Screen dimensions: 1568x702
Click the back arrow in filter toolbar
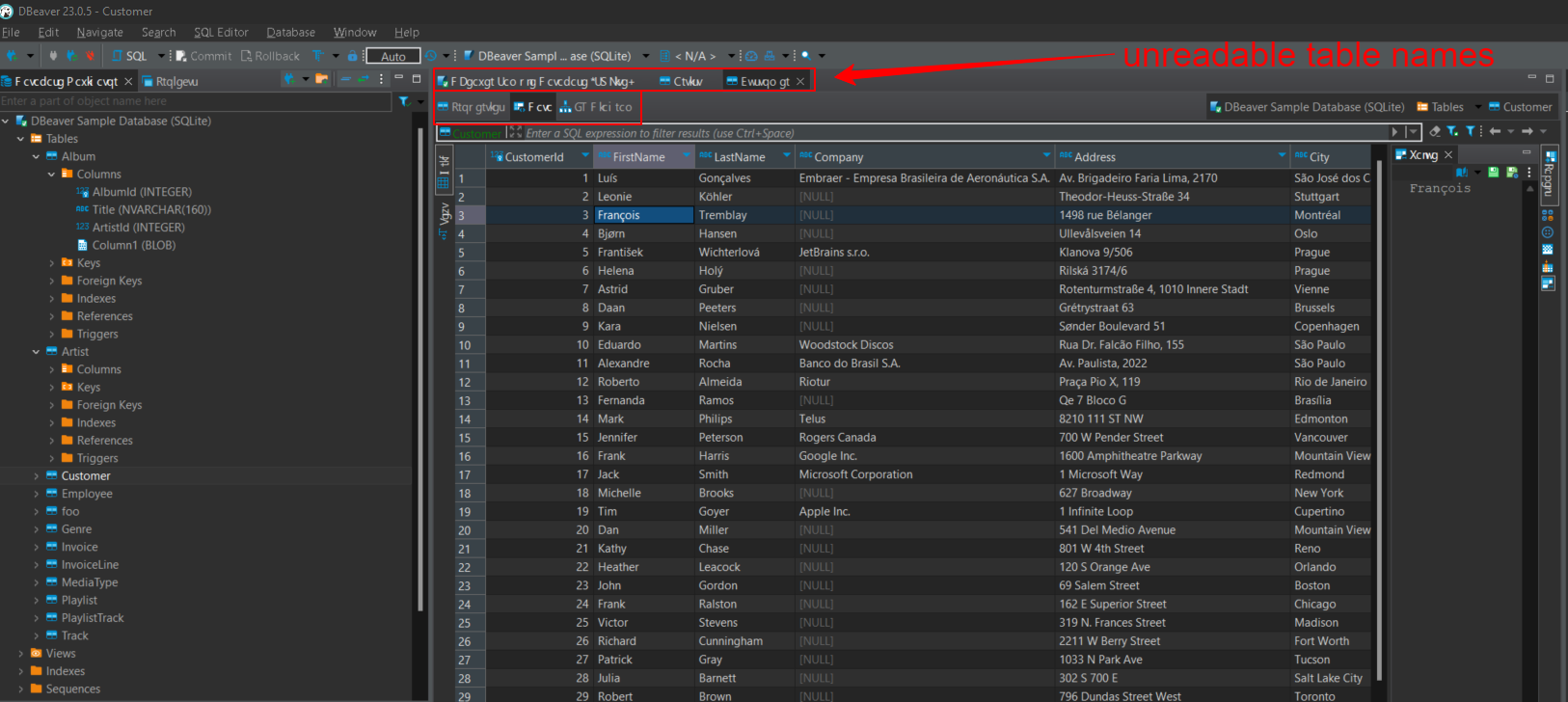[1496, 131]
